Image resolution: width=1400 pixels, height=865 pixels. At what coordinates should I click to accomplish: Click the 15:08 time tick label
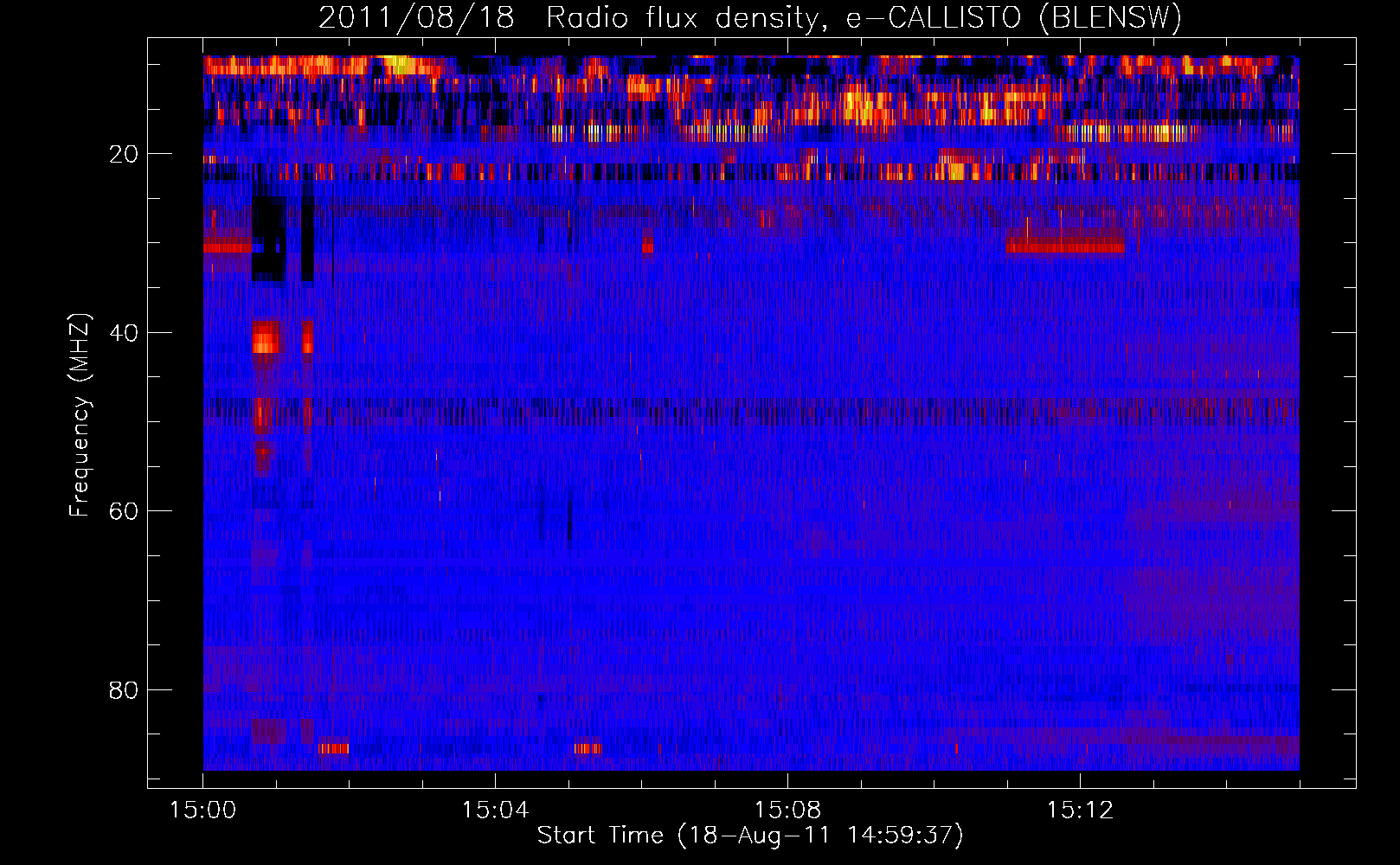pyautogui.click(x=787, y=811)
